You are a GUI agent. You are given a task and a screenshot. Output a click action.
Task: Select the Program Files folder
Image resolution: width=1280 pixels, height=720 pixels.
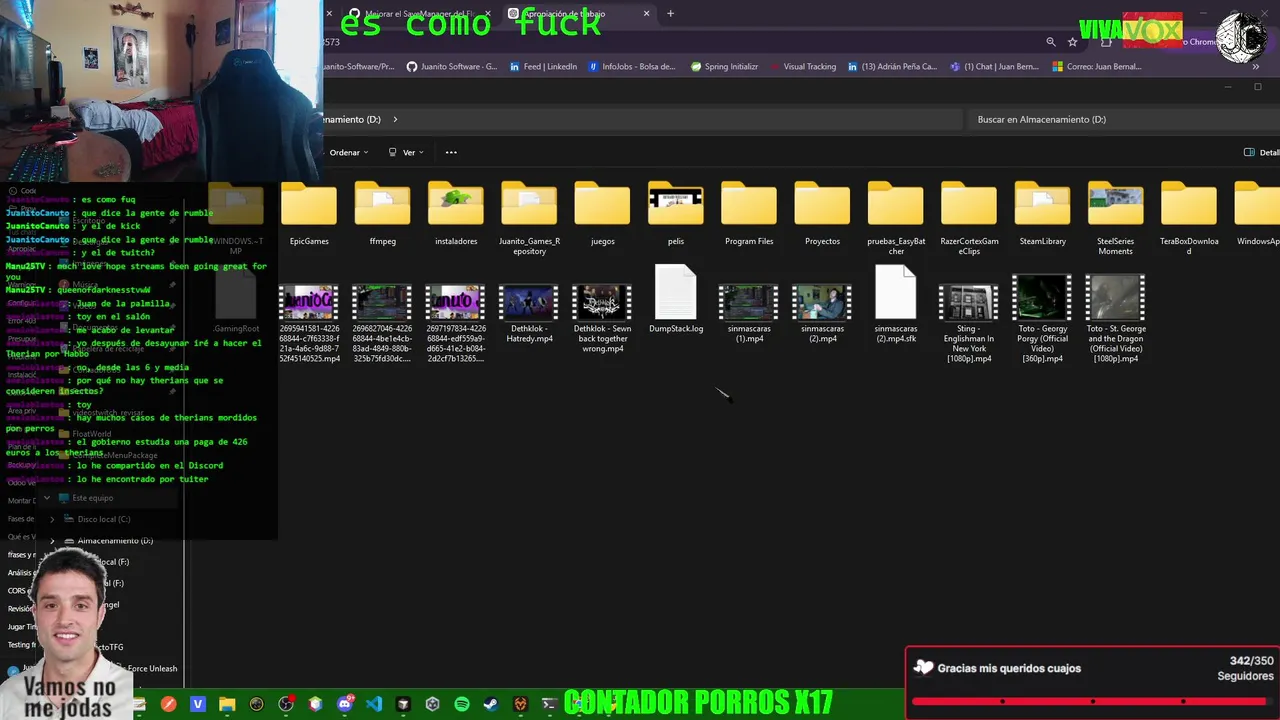tap(749, 212)
